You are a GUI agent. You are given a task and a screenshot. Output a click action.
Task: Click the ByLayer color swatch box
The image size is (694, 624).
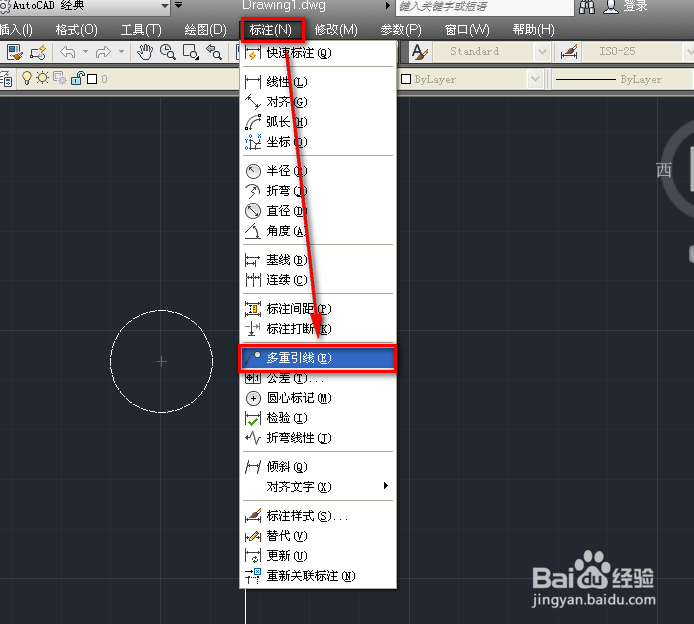[406, 79]
